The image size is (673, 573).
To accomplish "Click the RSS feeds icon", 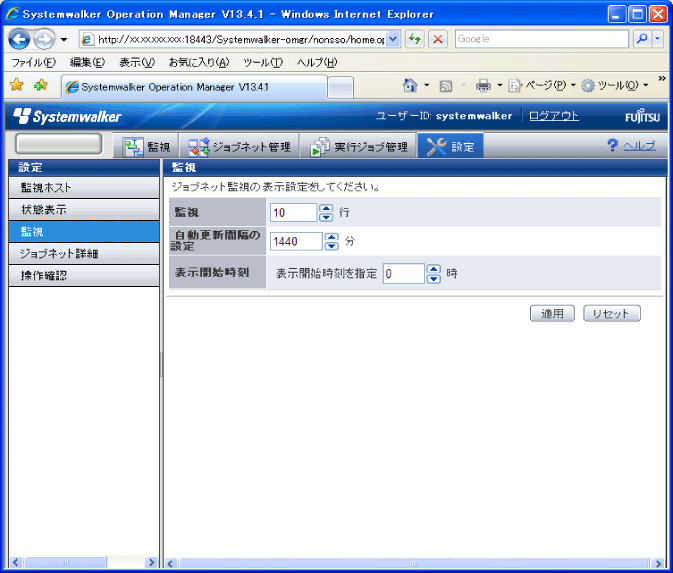I will pos(446,86).
